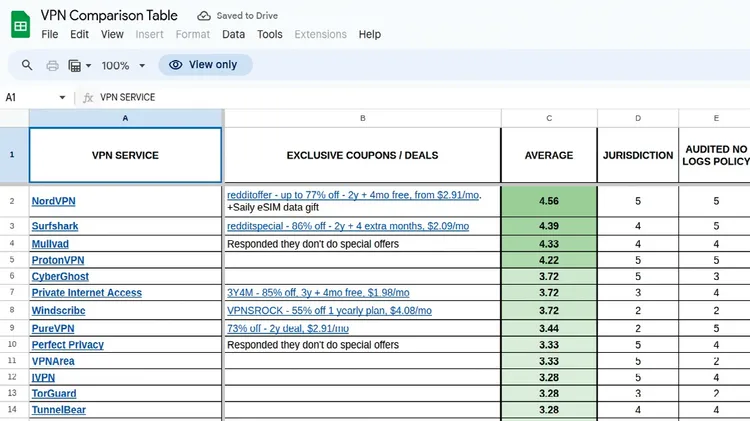750x421 pixels.
Task: Select the 4.22 average cell
Action: (549, 260)
